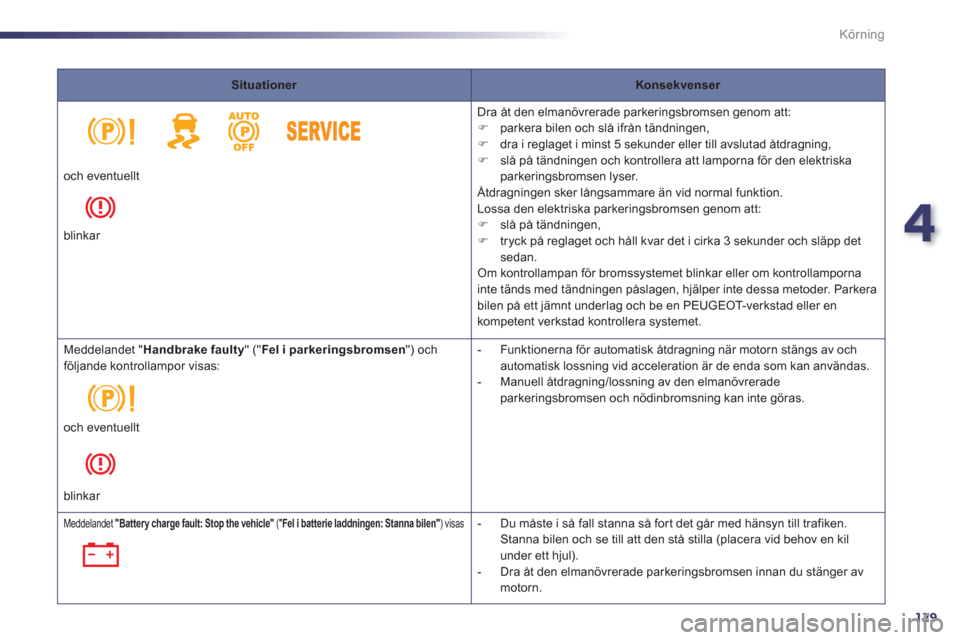This screenshot has width=960, height=640.
Task: Click the bold 'Fel i batterie laddningen: Stanna bilen' text
Action: click(x=359, y=524)
